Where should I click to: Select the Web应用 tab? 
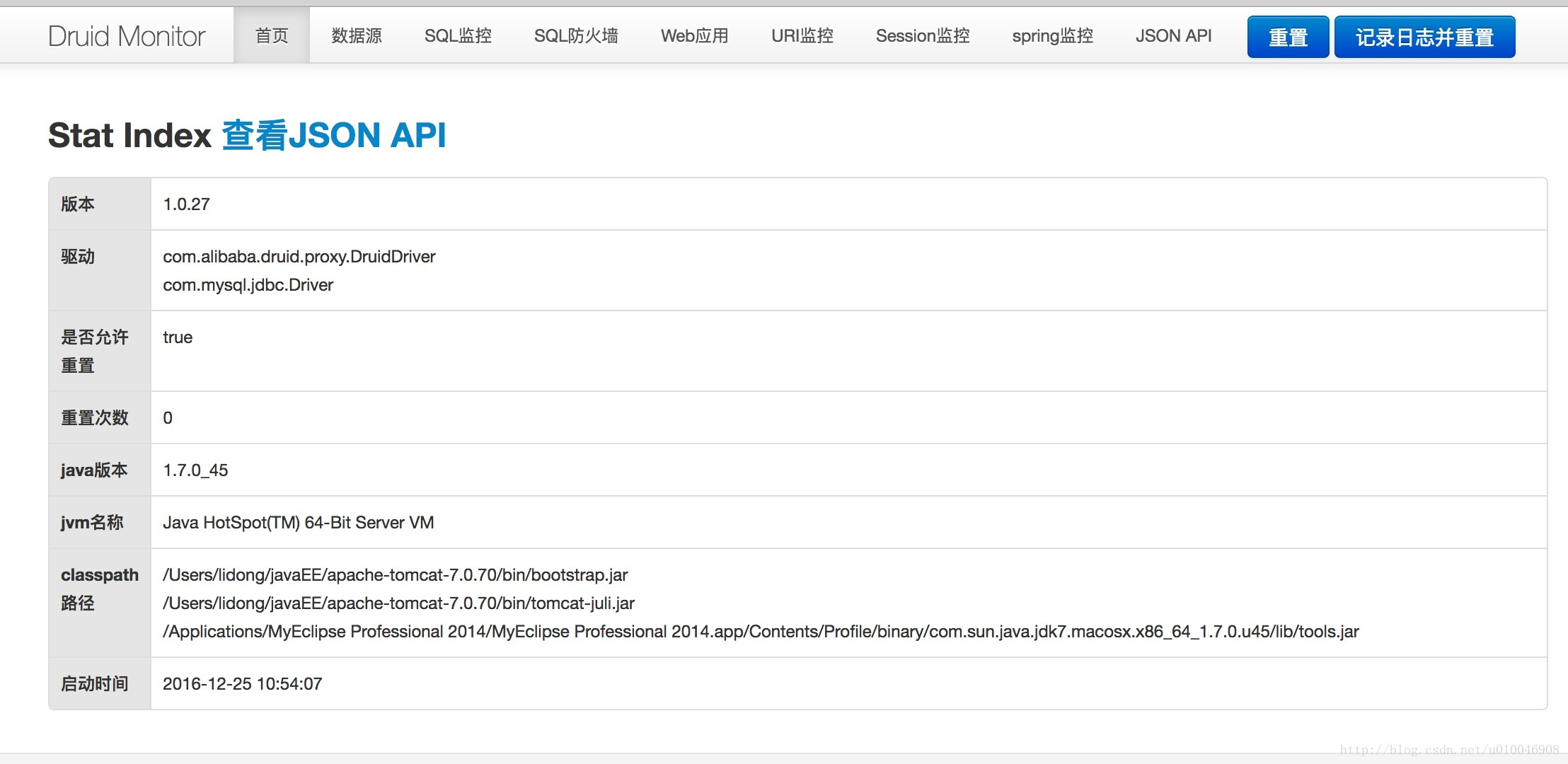[x=694, y=36]
